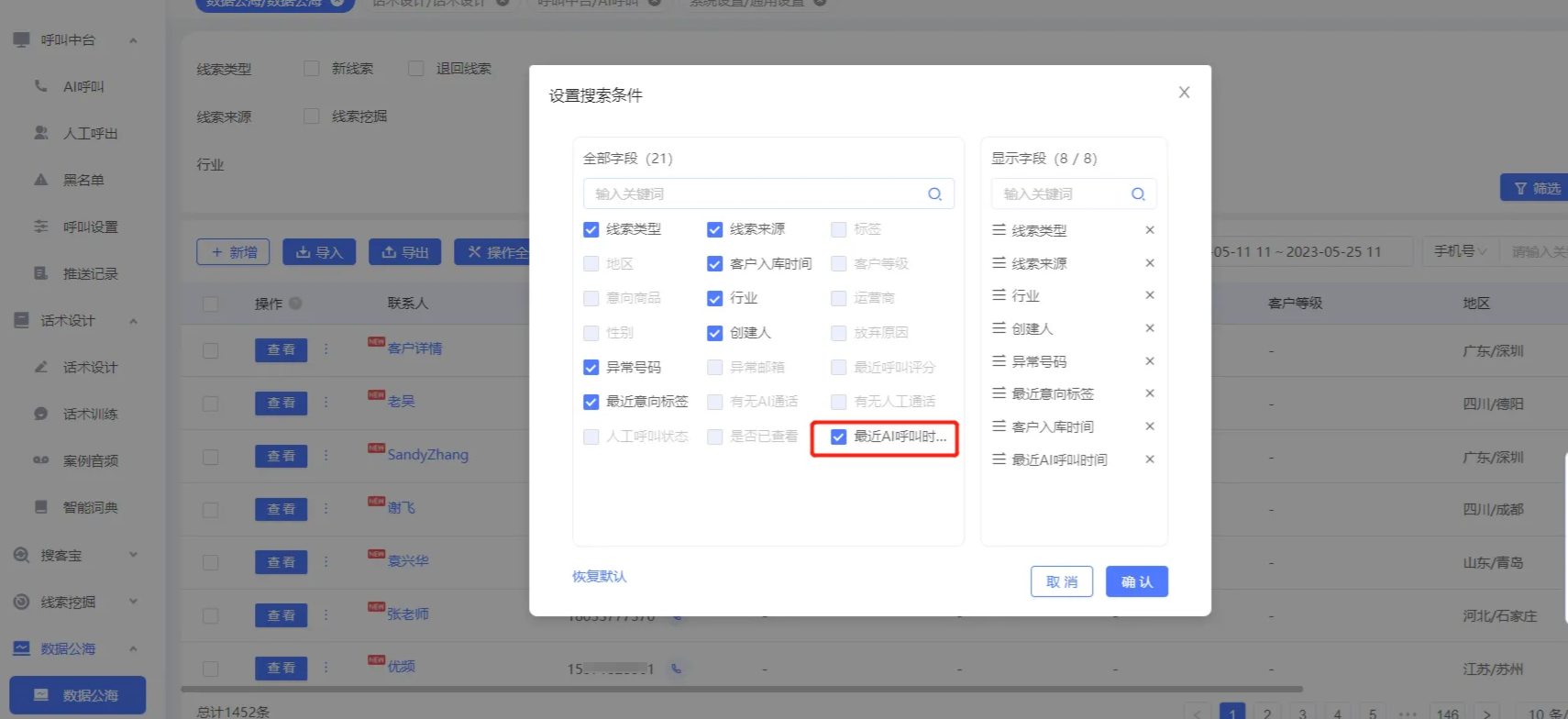Focus 全部字段 keyword input field
1568x719 pixels.
coord(768,194)
